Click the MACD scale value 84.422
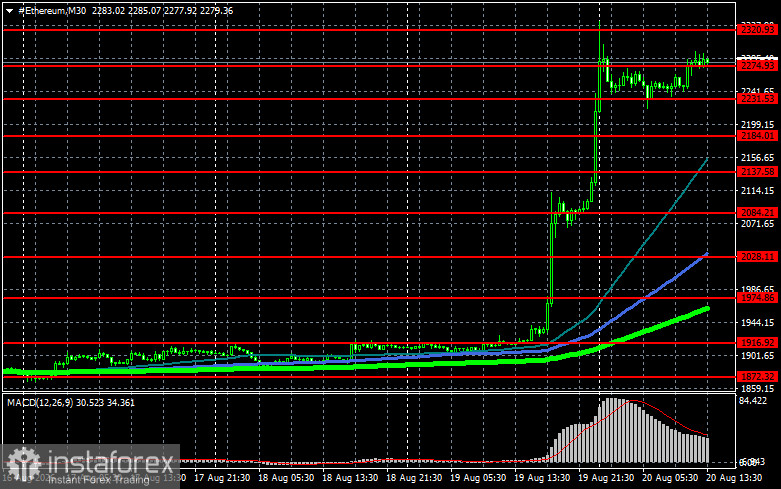This screenshot has width=781, height=489. pyautogui.click(x=753, y=400)
